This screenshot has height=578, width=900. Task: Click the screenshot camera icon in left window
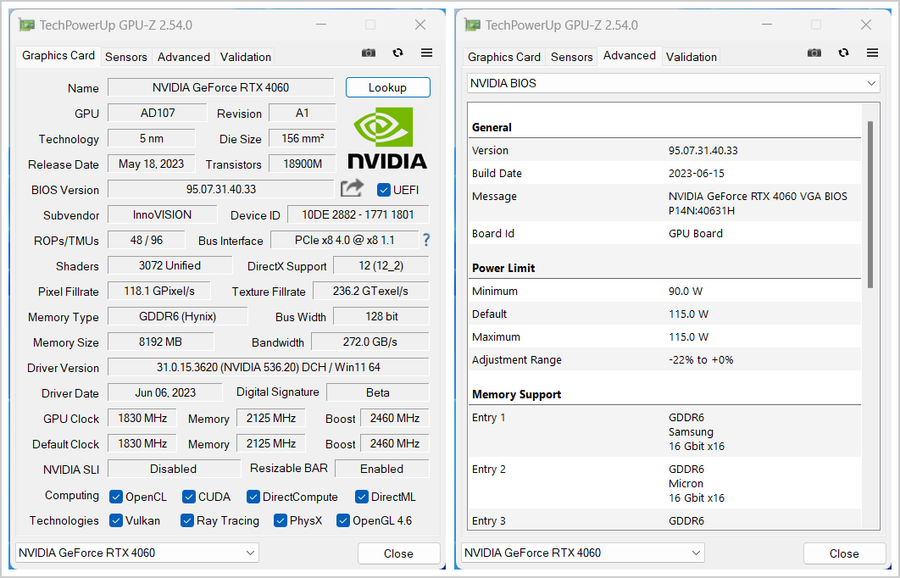369,53
